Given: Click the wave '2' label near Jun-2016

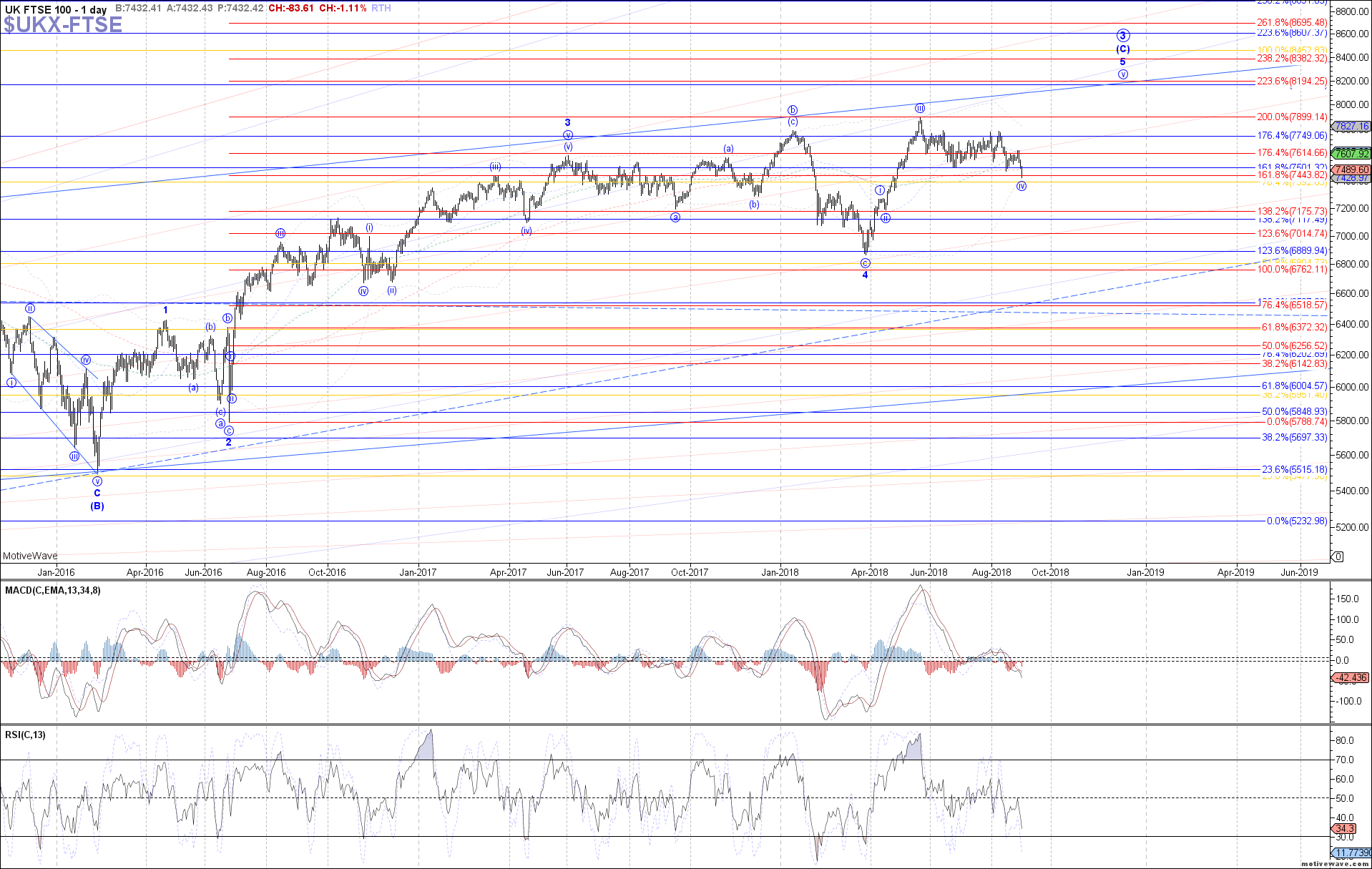Looking at the screenshot, I should [229, 442].
